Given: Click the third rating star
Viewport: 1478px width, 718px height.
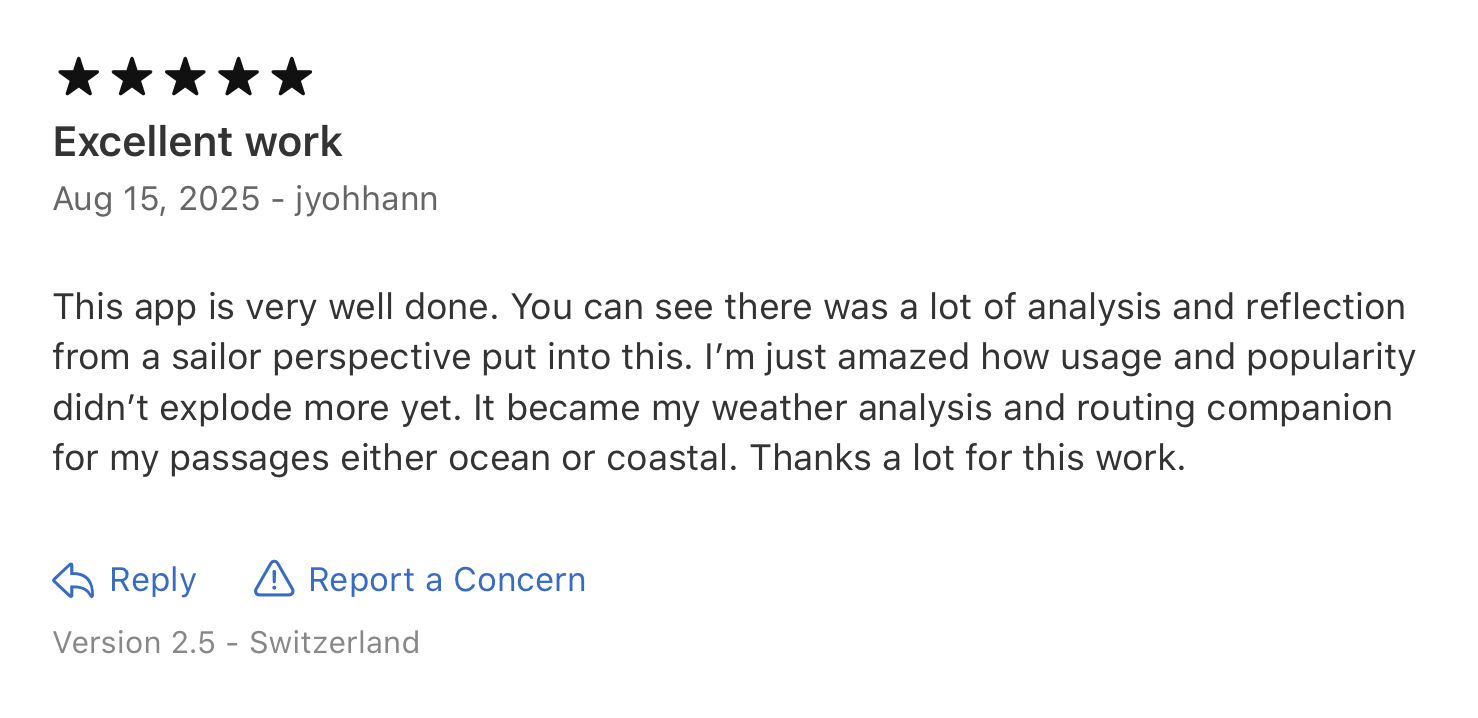Looking at the screenshot, I should coord(184,78).
